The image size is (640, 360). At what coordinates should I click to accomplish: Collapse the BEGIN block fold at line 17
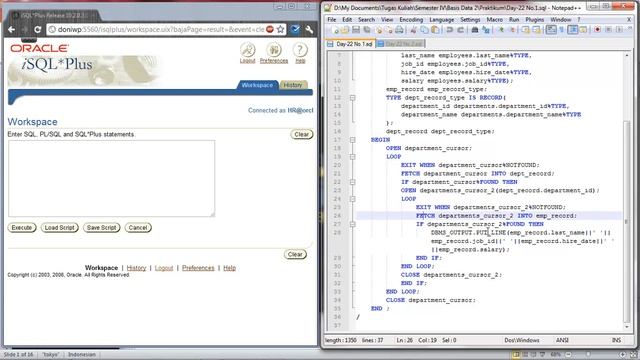[352, 140]
